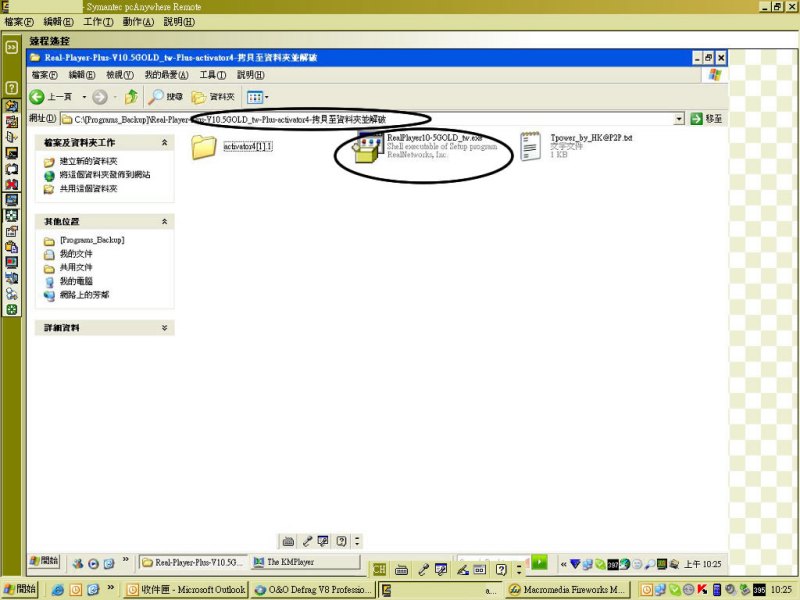Click 將這個資料夾發佈到網站 link

(105, 174)
